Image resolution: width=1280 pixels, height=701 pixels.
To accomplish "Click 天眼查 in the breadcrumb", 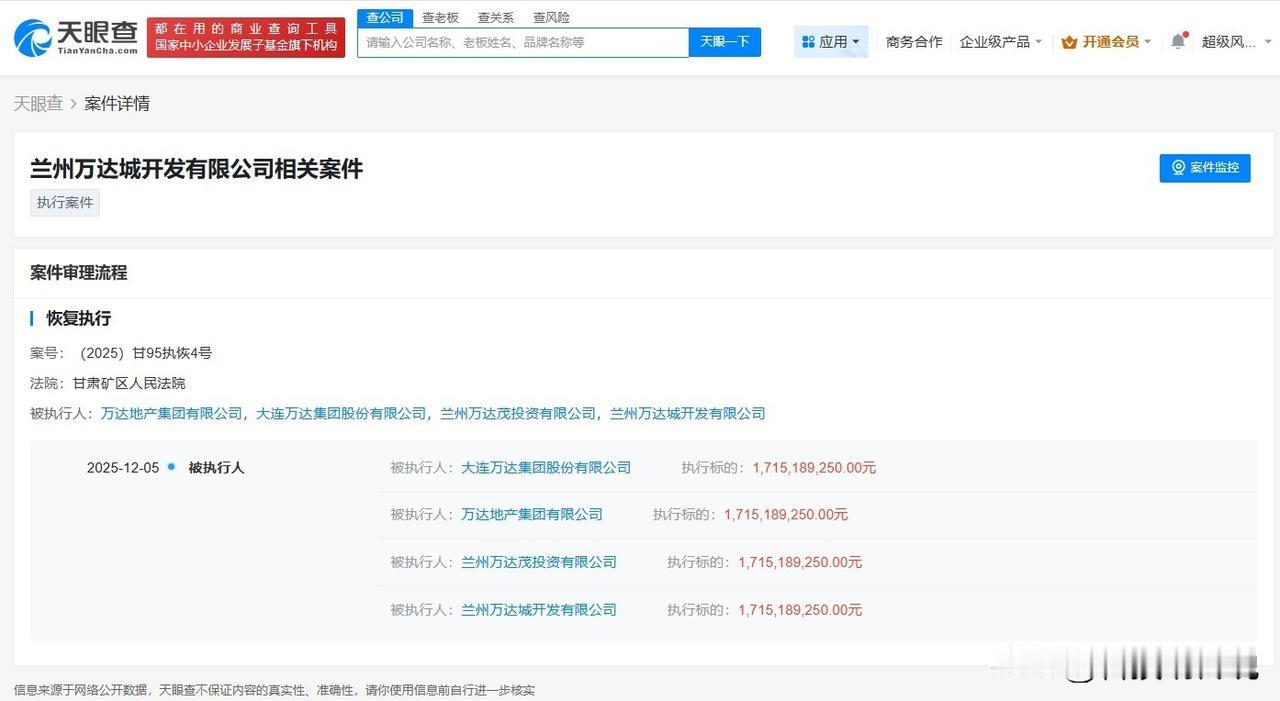I will (x=38, y=103).
